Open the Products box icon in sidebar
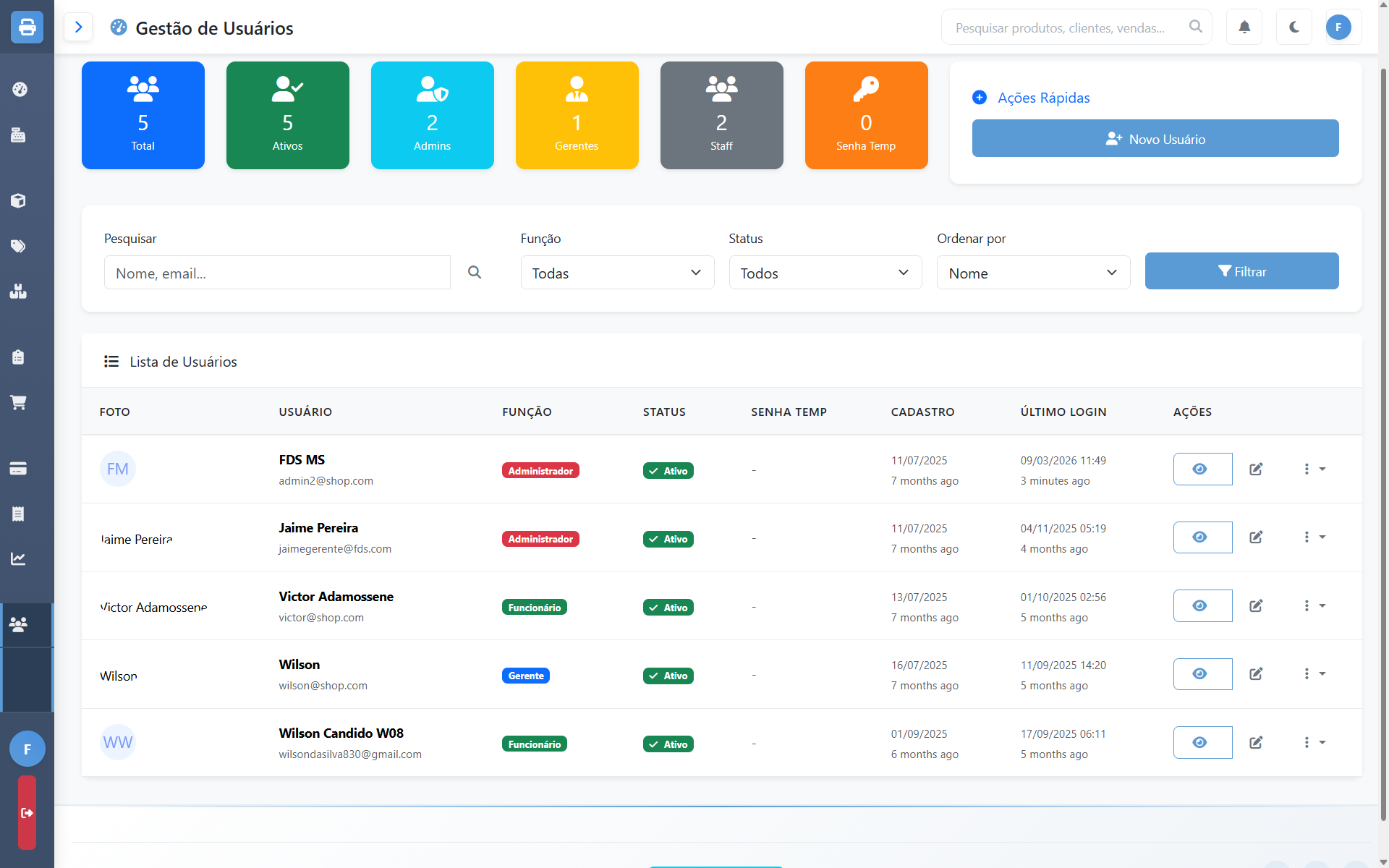 coord(20,201)
